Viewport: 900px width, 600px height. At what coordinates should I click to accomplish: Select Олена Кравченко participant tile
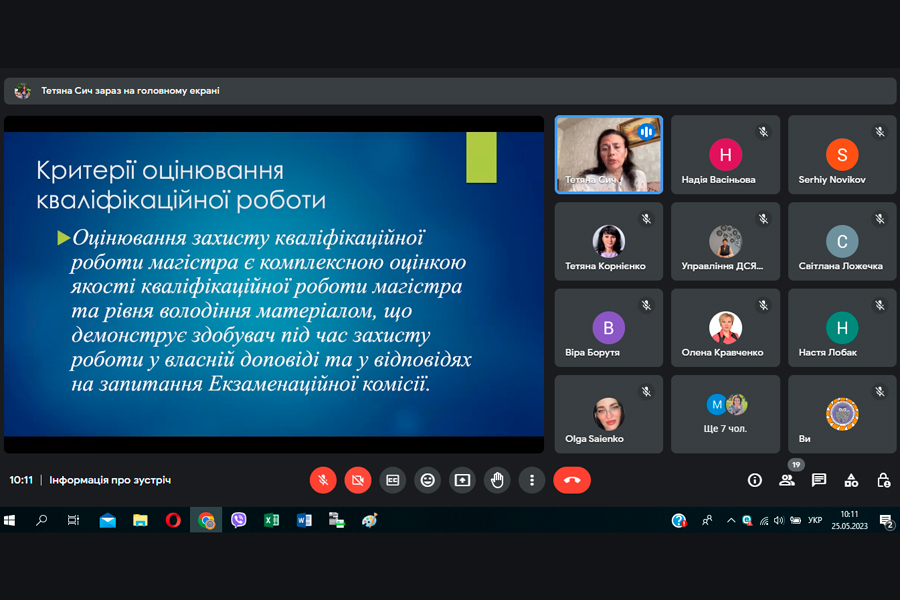click(726, 328)
